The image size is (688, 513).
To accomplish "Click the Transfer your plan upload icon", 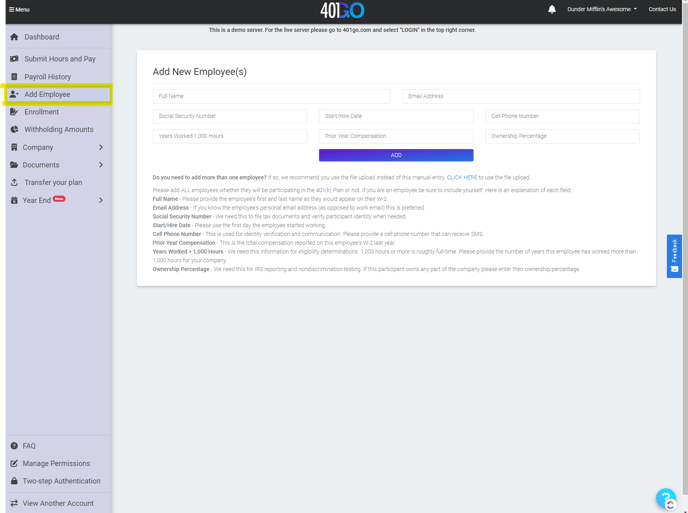I will [14, 182].
